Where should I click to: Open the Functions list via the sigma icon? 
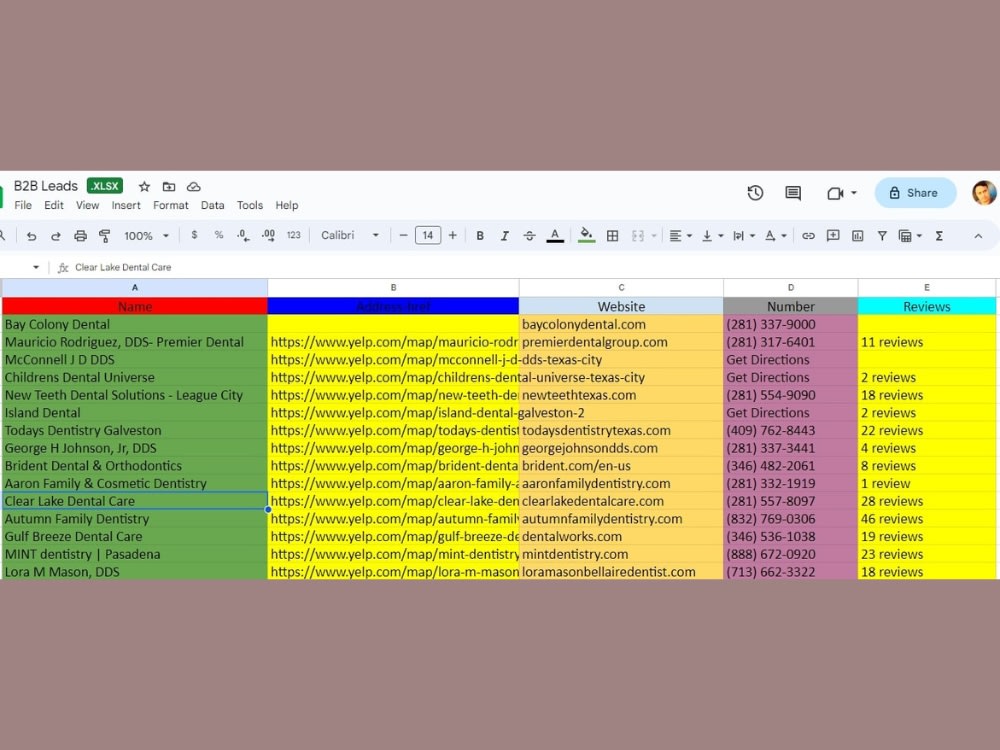click(938, 236)
